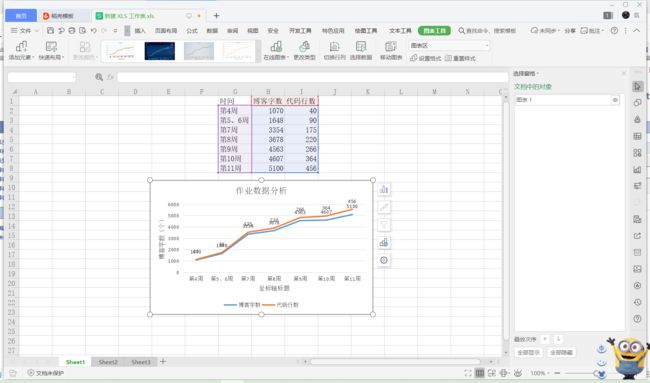Click the command search field with magnifier
The image size is (650, 383).
point(487,31)
